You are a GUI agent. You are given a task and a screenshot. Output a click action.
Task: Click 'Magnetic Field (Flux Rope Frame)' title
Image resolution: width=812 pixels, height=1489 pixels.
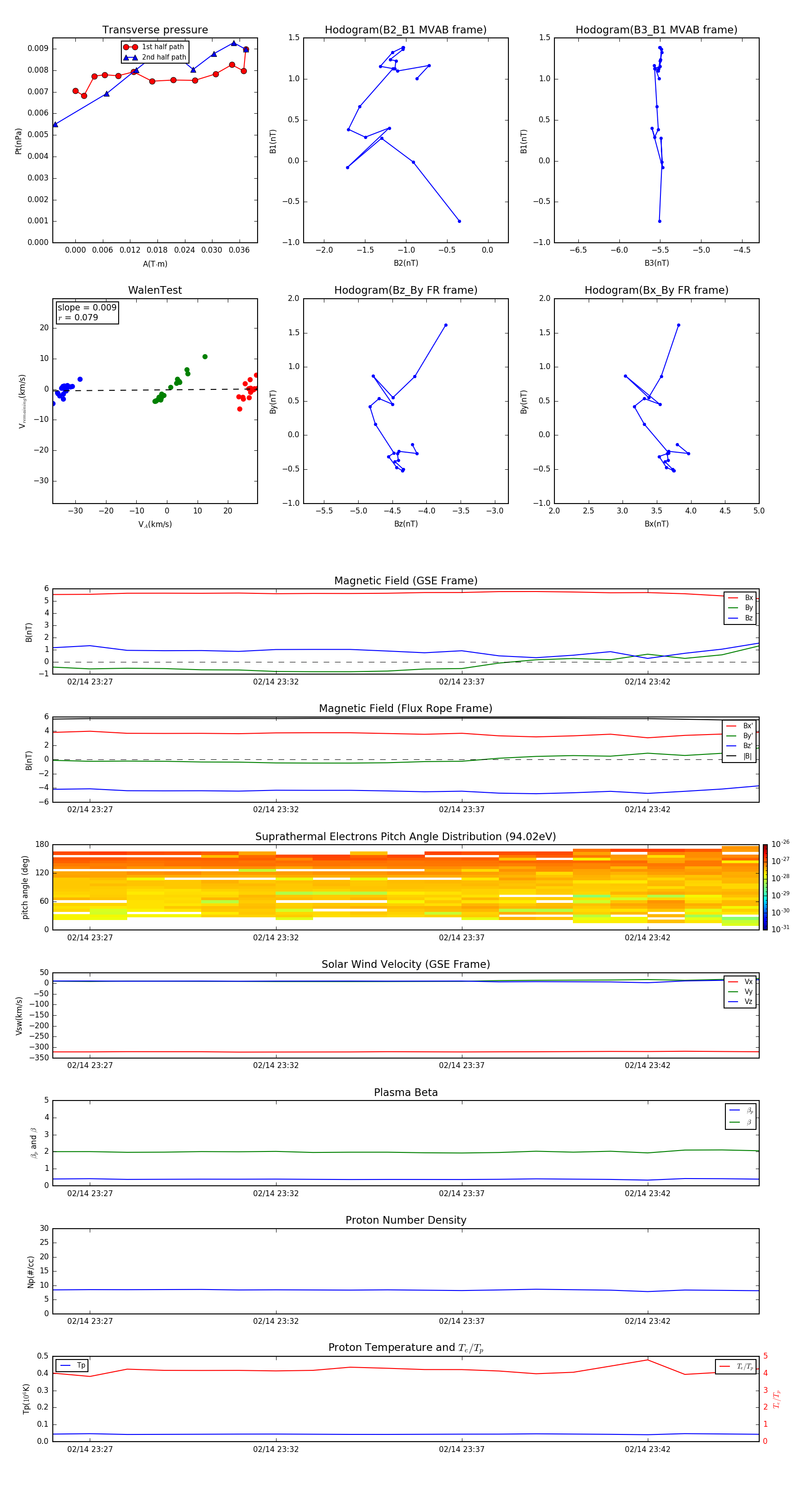(406, 709)
